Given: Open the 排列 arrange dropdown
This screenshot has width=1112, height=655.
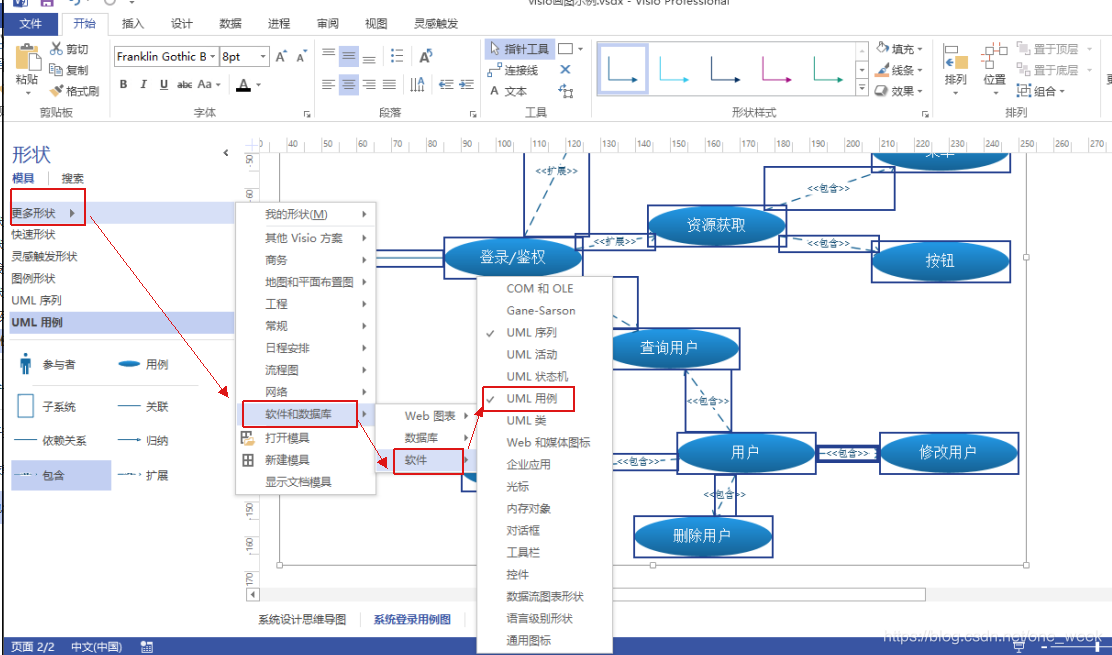Looking at the screenshot, I should point(956,79).
